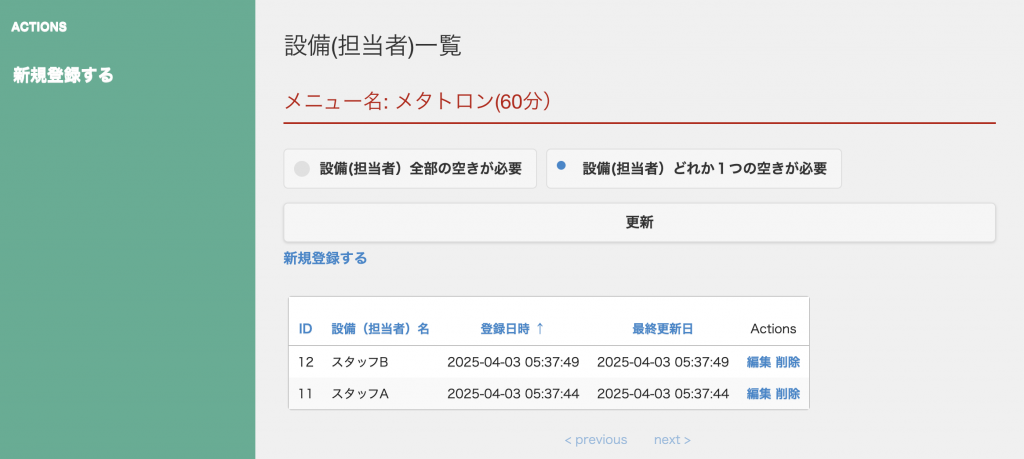The width and height of the screenshot is (1024, 459).
Task: Click the 更新 button
Action: click(x=639, y=223)
